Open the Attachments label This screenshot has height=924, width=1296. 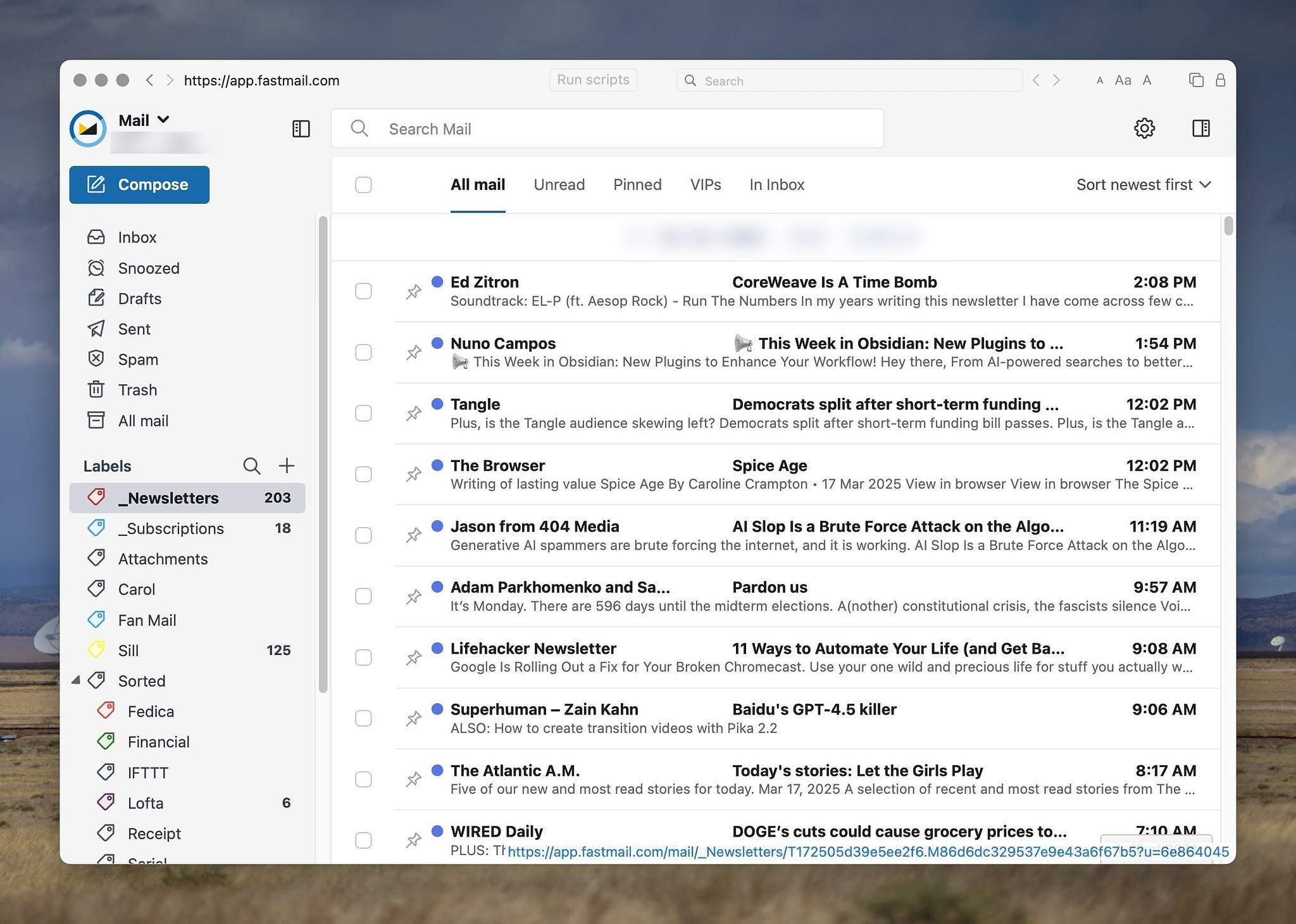click(x=188, y=559)
